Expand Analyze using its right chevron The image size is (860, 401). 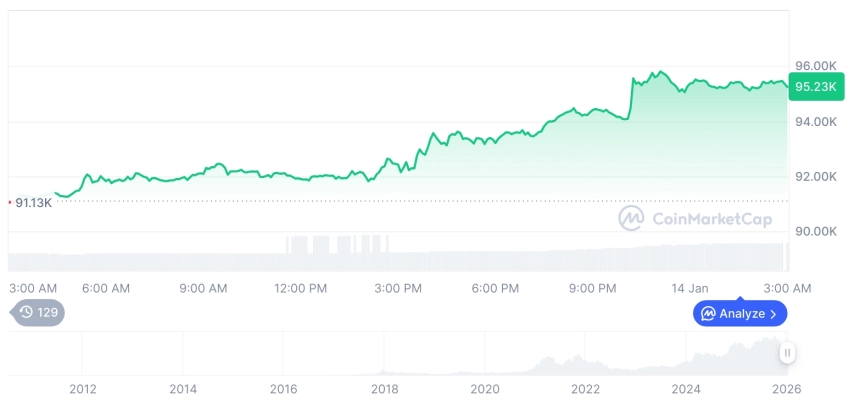(773, 314)
